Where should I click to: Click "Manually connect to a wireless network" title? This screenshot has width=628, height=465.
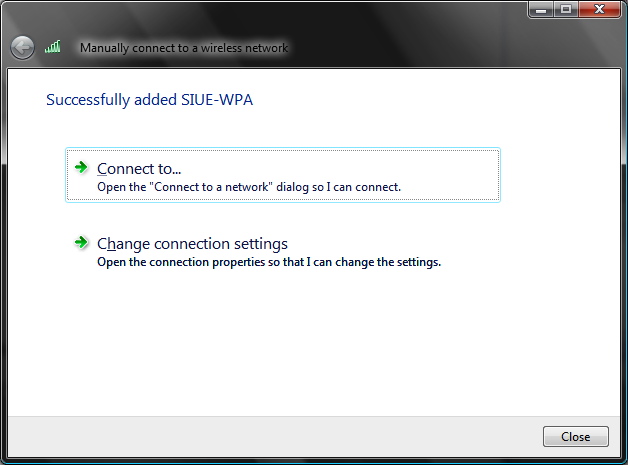(x=183, y=48)
